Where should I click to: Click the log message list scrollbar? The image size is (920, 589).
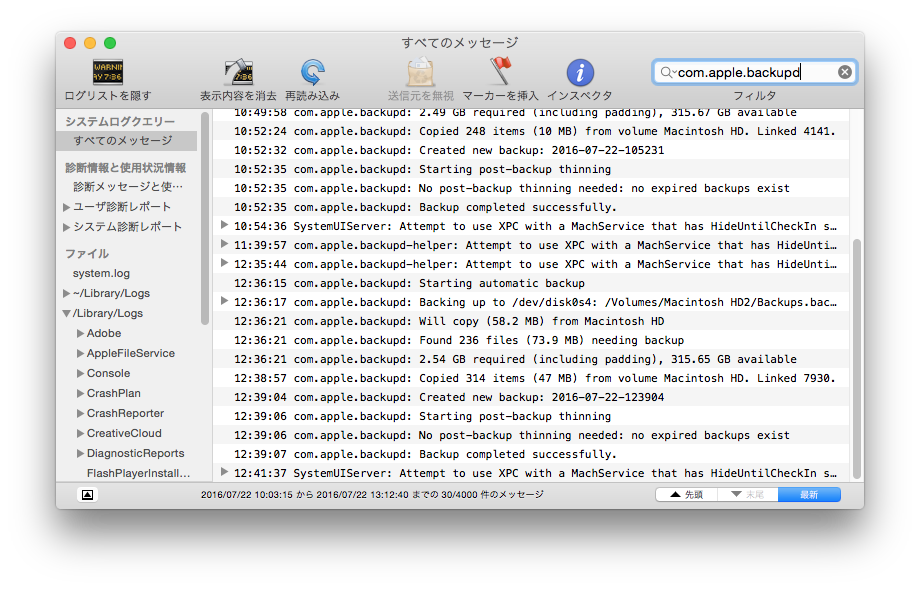click(857, 358)
